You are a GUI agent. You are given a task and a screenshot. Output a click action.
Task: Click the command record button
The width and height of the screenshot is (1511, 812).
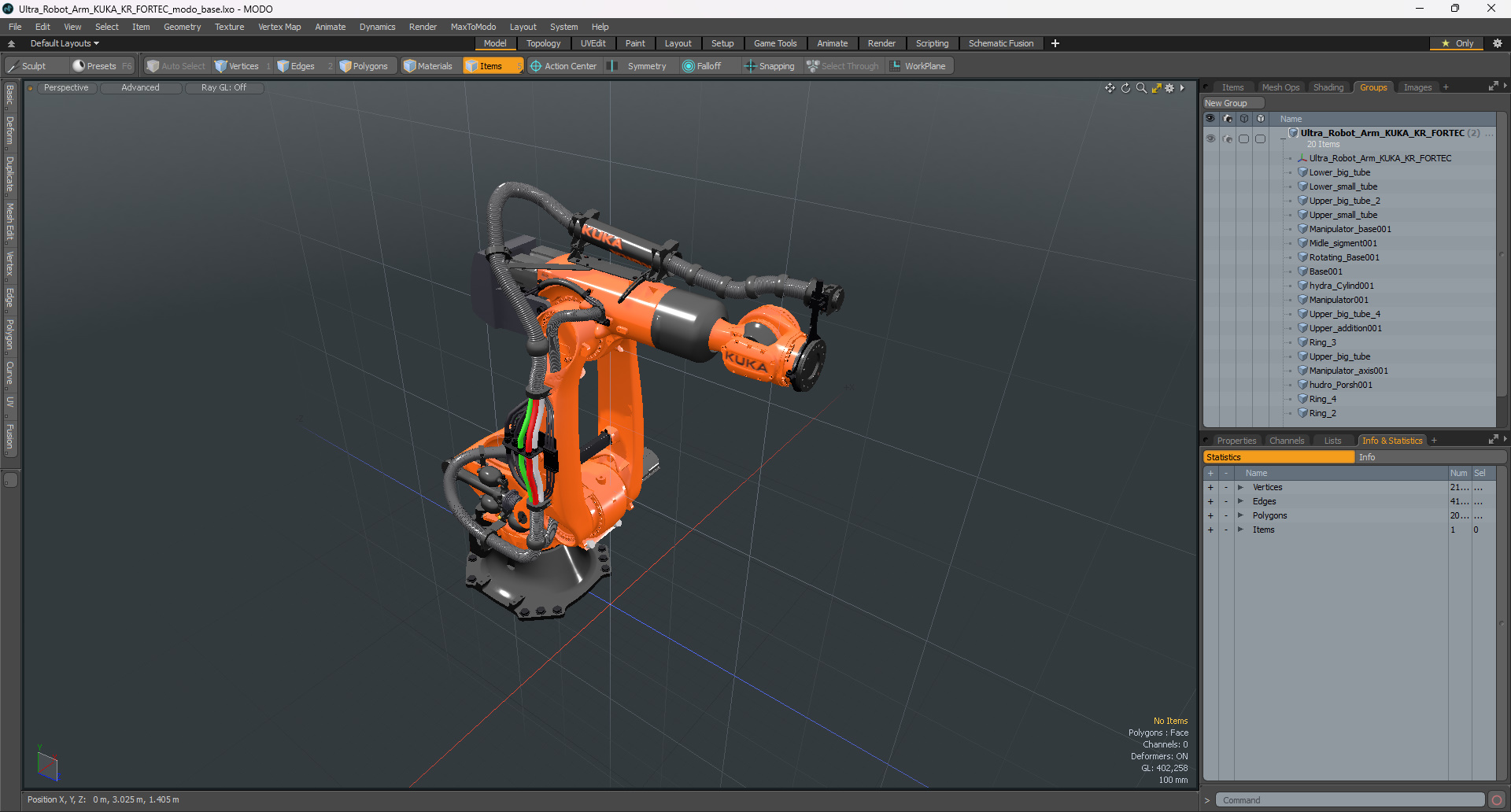[1497, 800]
